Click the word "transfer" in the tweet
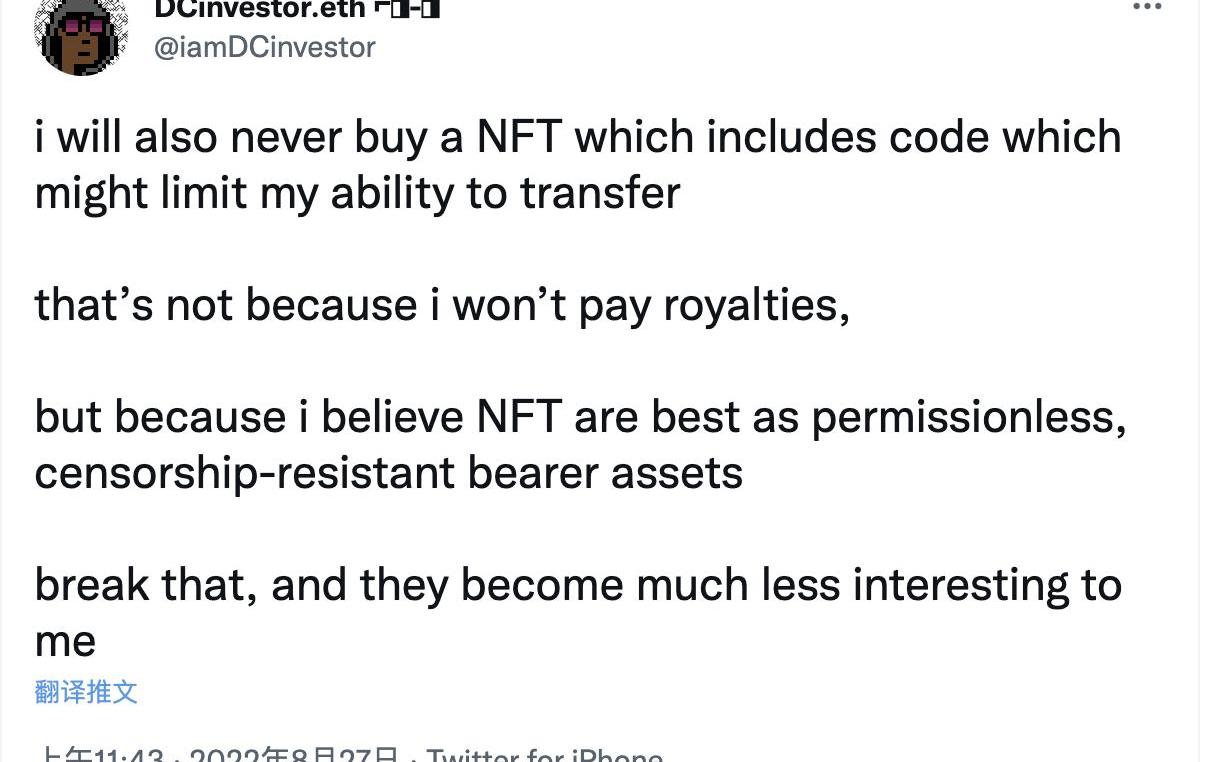 coord(600,193)
